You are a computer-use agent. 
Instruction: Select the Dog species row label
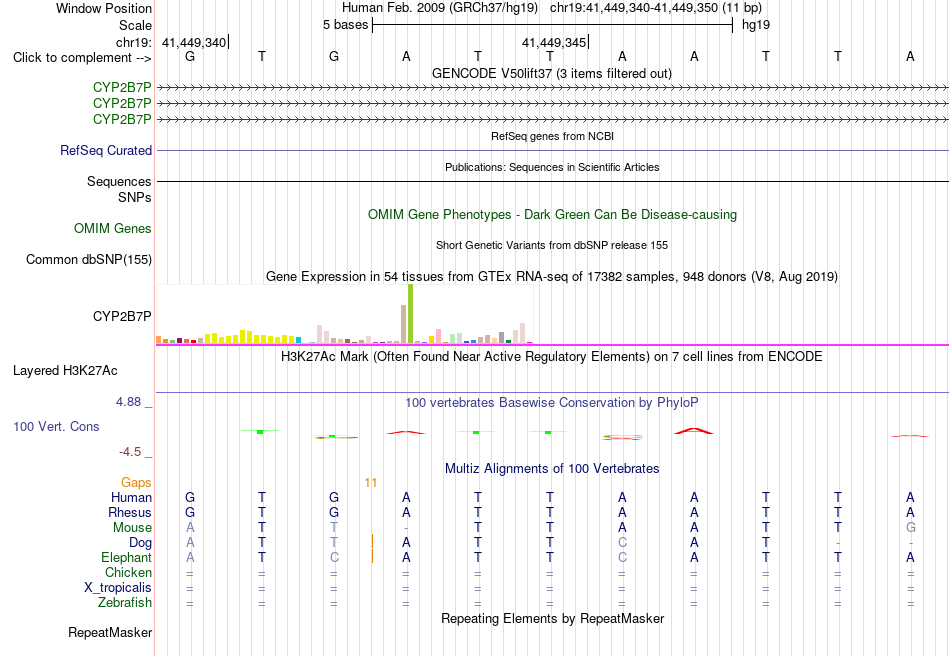[140, 543]
